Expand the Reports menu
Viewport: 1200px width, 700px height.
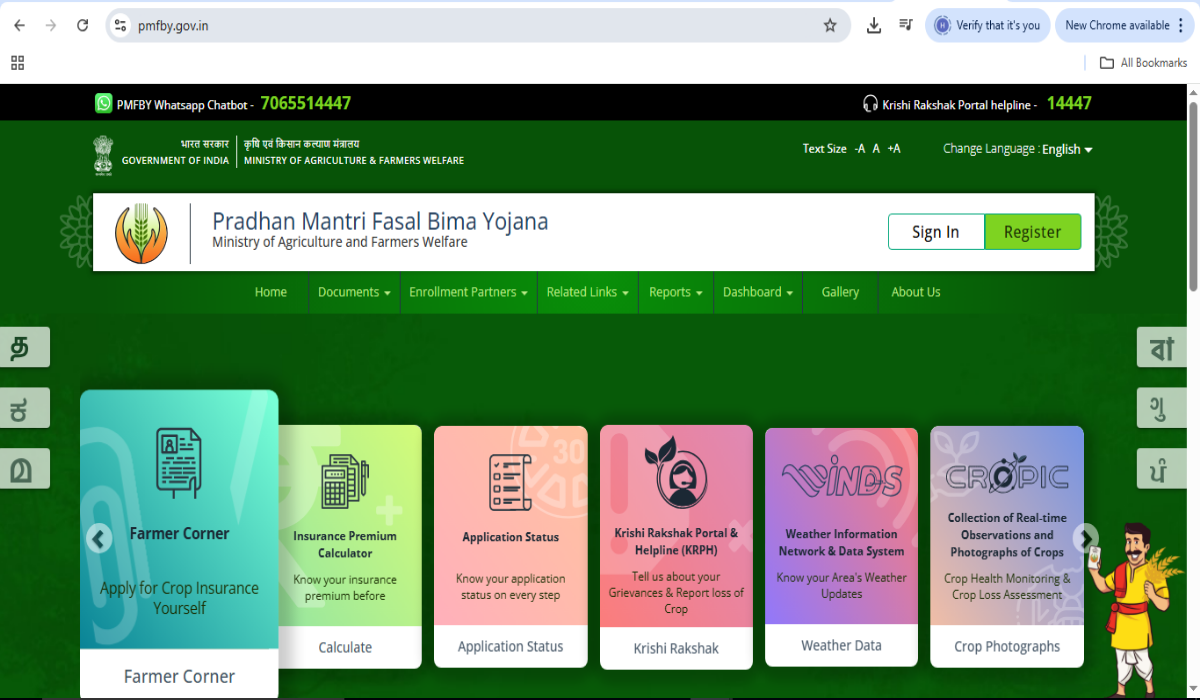675,292
